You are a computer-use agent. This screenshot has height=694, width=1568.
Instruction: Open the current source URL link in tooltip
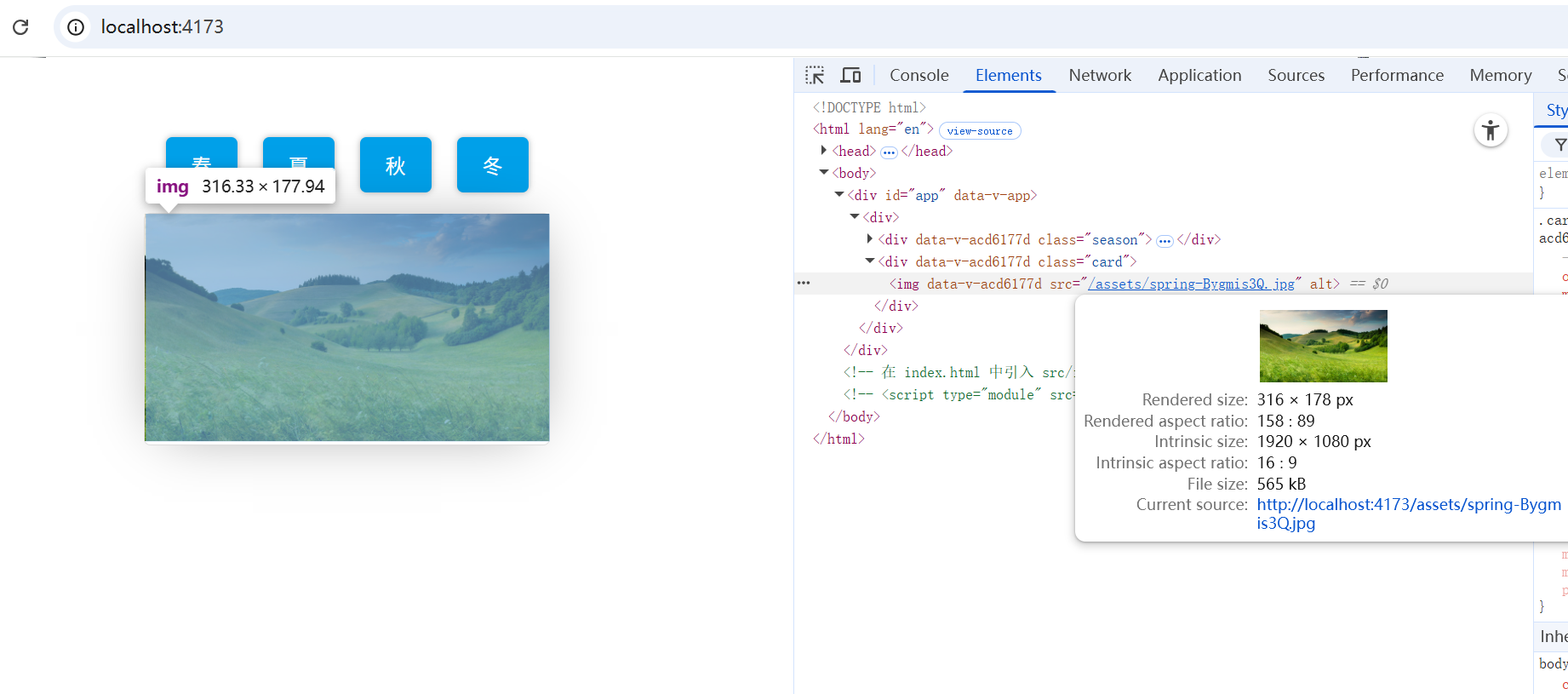click(1409, 513)
